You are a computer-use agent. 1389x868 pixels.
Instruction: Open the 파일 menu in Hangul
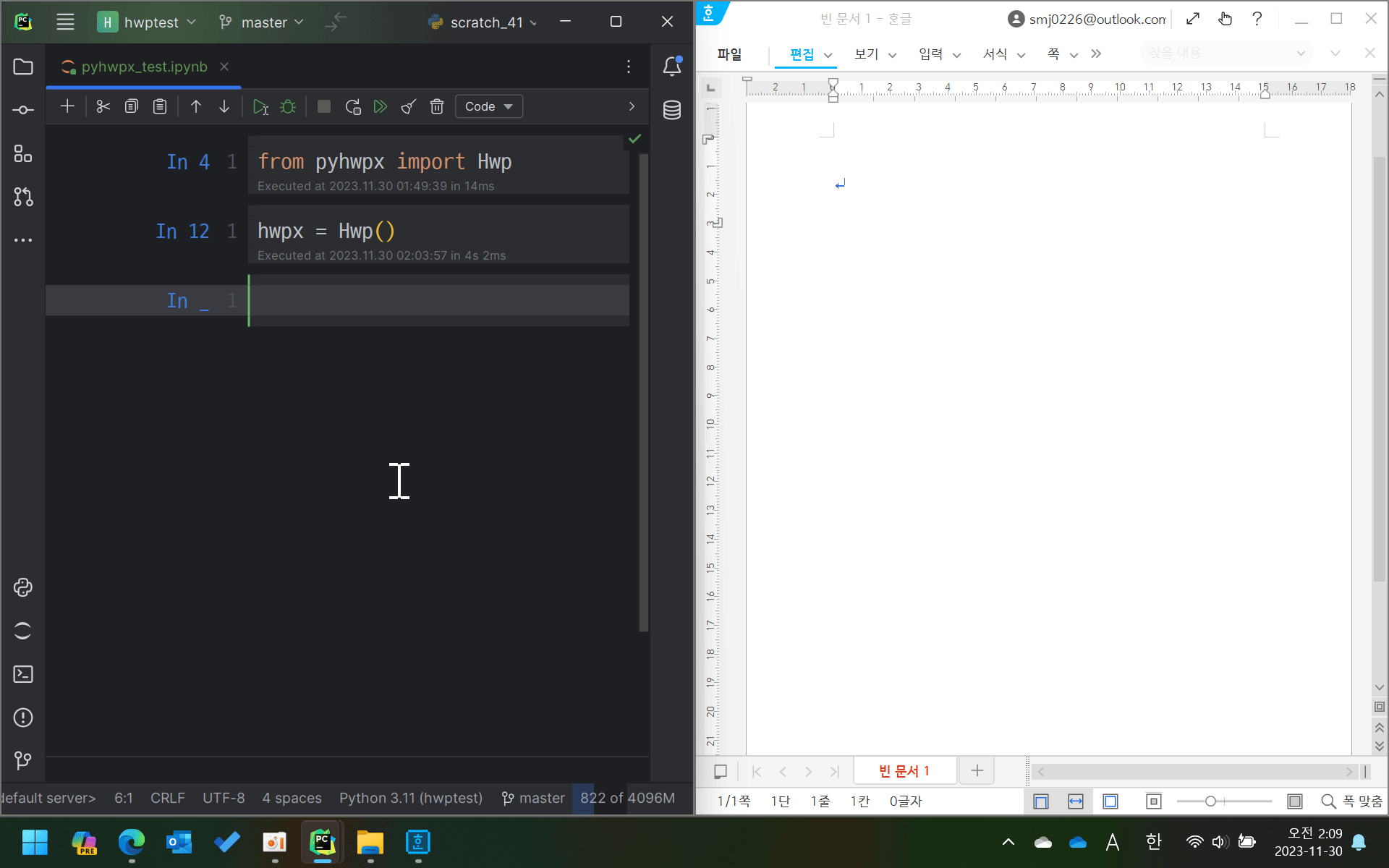click(x=729, y=54)
